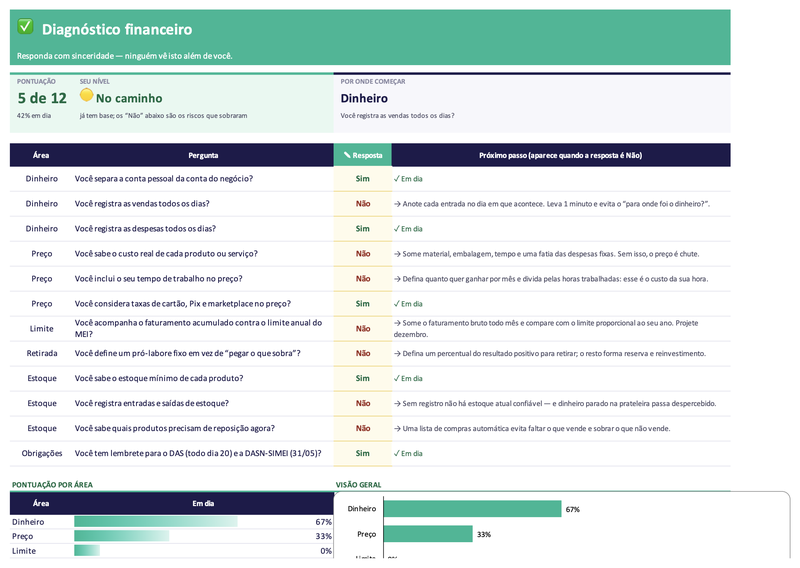Open the Não answer cell for registering daily sales

[362, 204]
